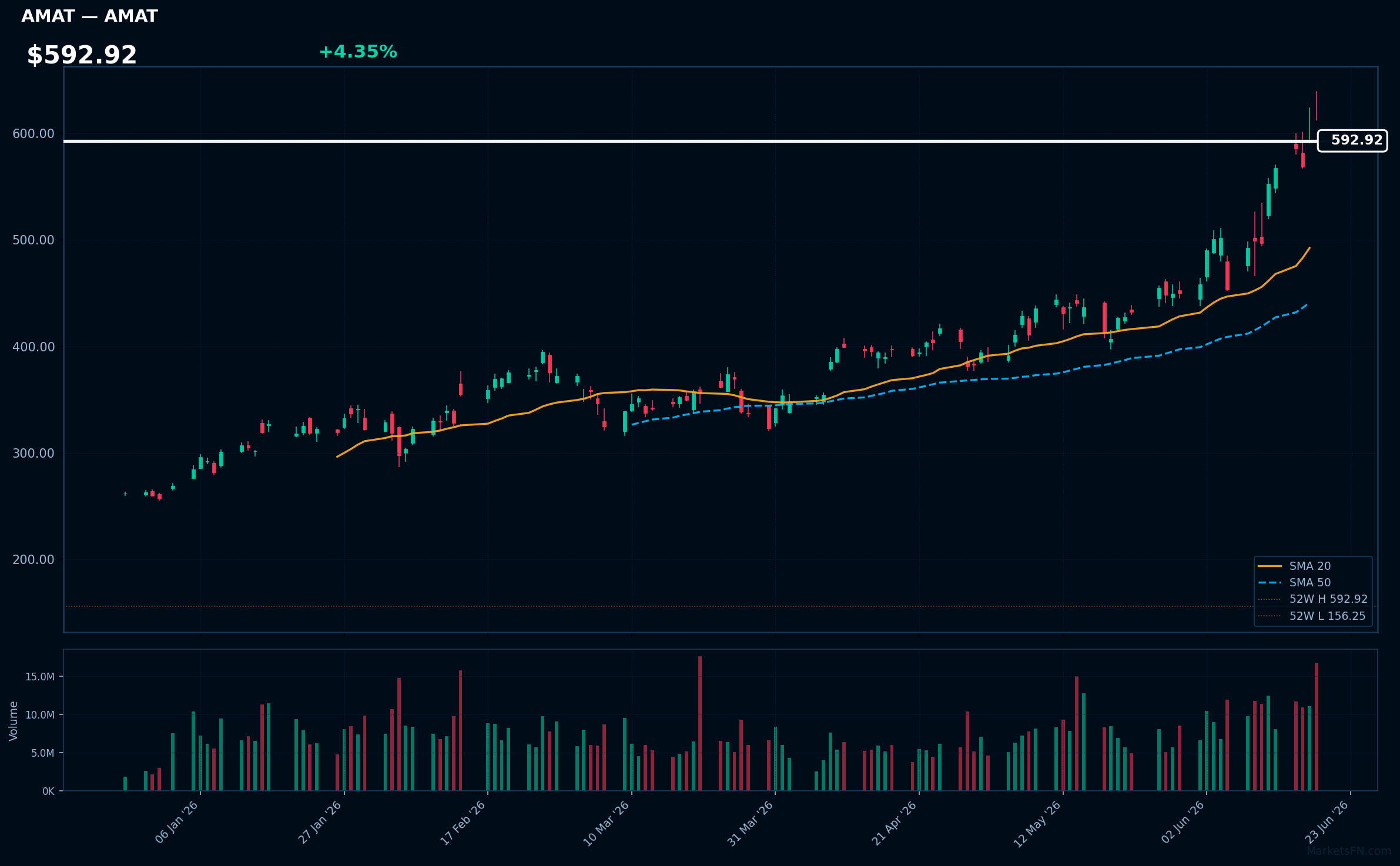This screenshot has width=1400, height=866.
Task: Click the 17 Feb '26 date label
Action: click(x=463, y=823)
